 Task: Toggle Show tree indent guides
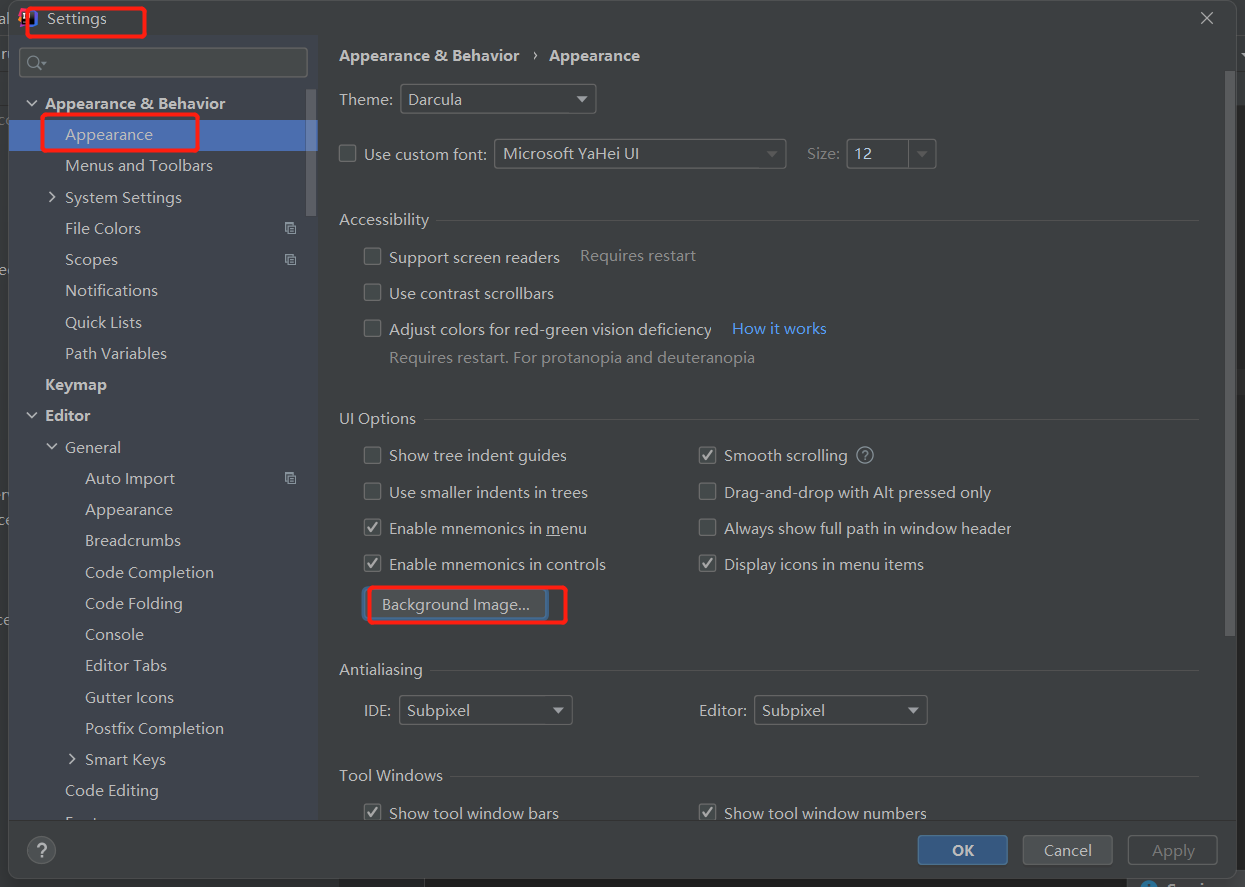[x=373, y=456]
